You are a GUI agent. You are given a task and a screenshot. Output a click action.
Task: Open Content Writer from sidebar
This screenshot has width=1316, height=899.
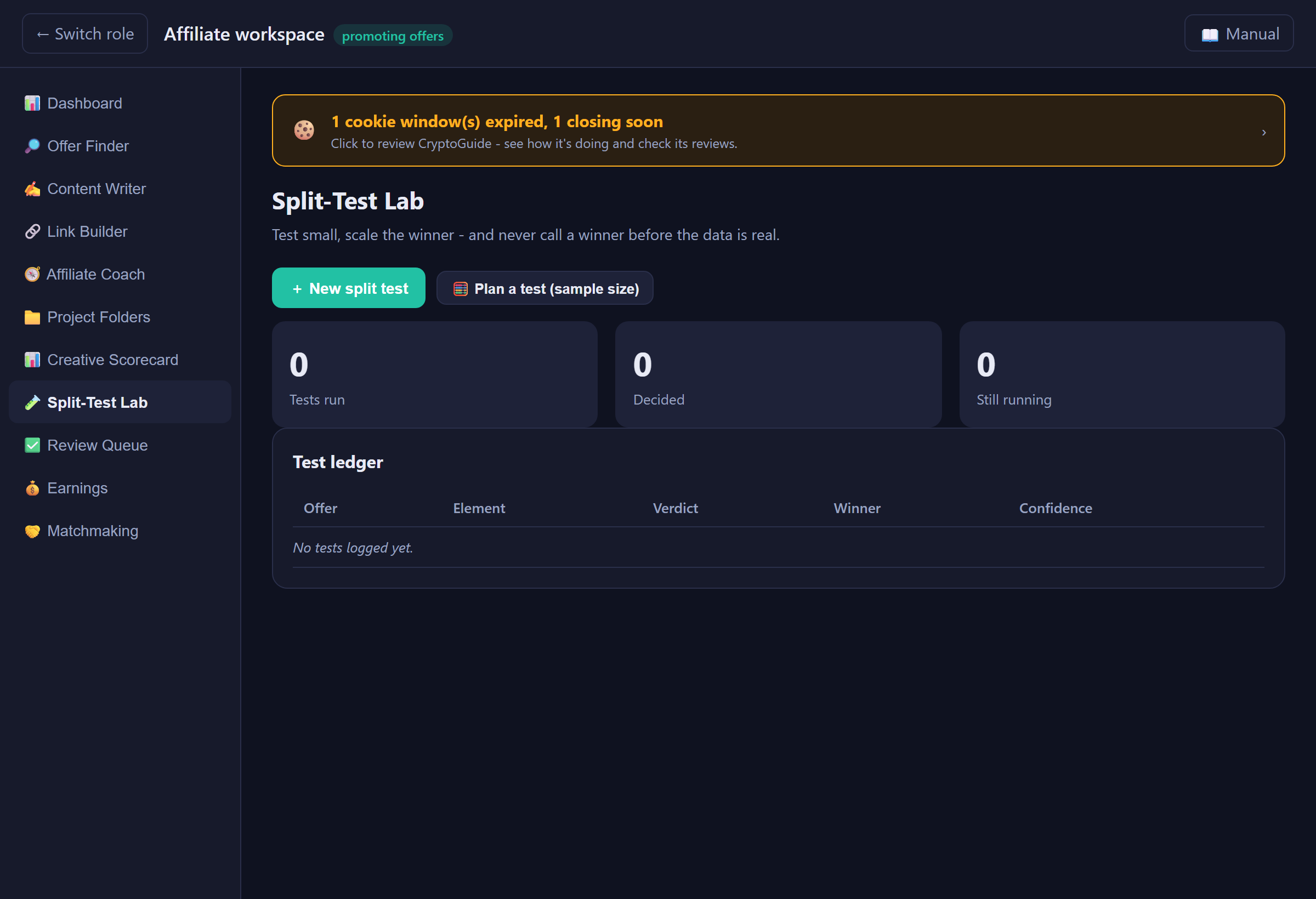pyautogui.click(x=120, y=189)
